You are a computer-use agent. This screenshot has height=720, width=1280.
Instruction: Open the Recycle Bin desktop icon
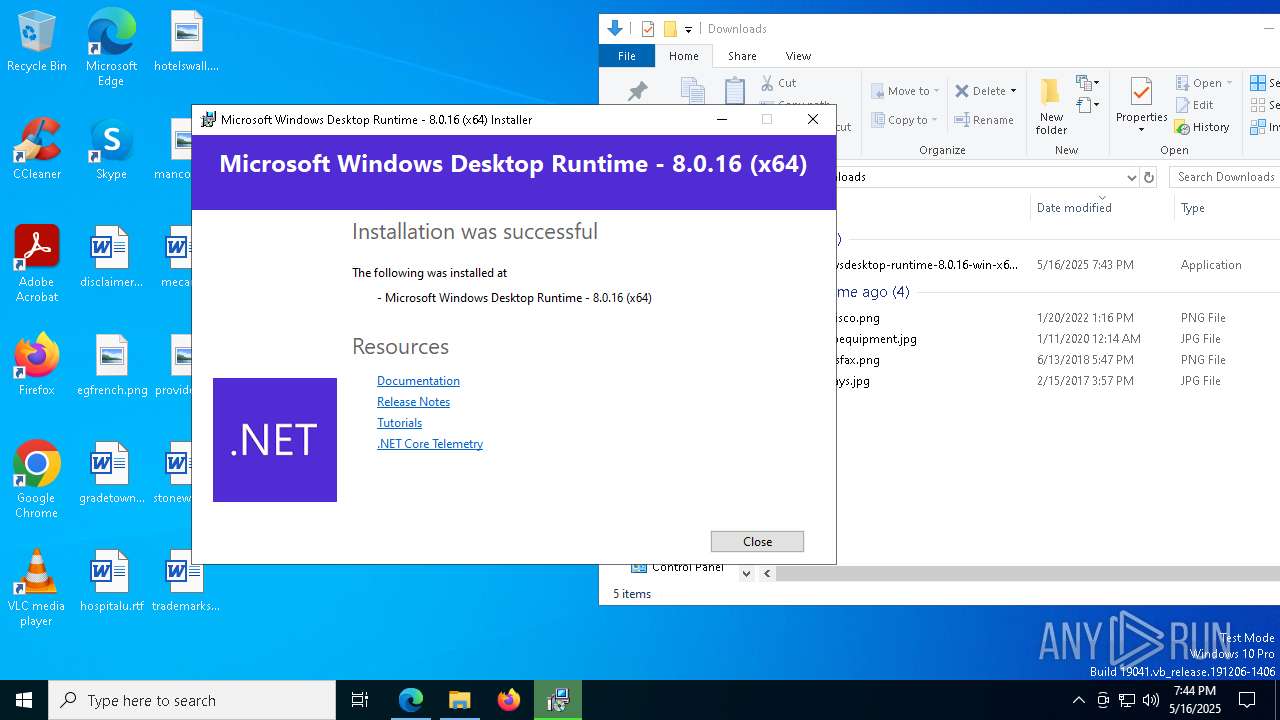click(x=37, y=42)
